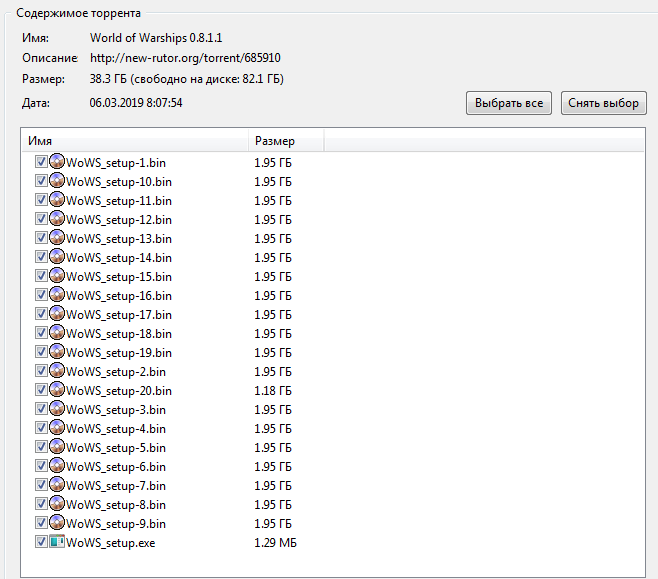The height and width of the screenshot is (579, 658).
Task: Deselect the WoWS_setup-14.bin checkbox
Action: click(41, 257)
